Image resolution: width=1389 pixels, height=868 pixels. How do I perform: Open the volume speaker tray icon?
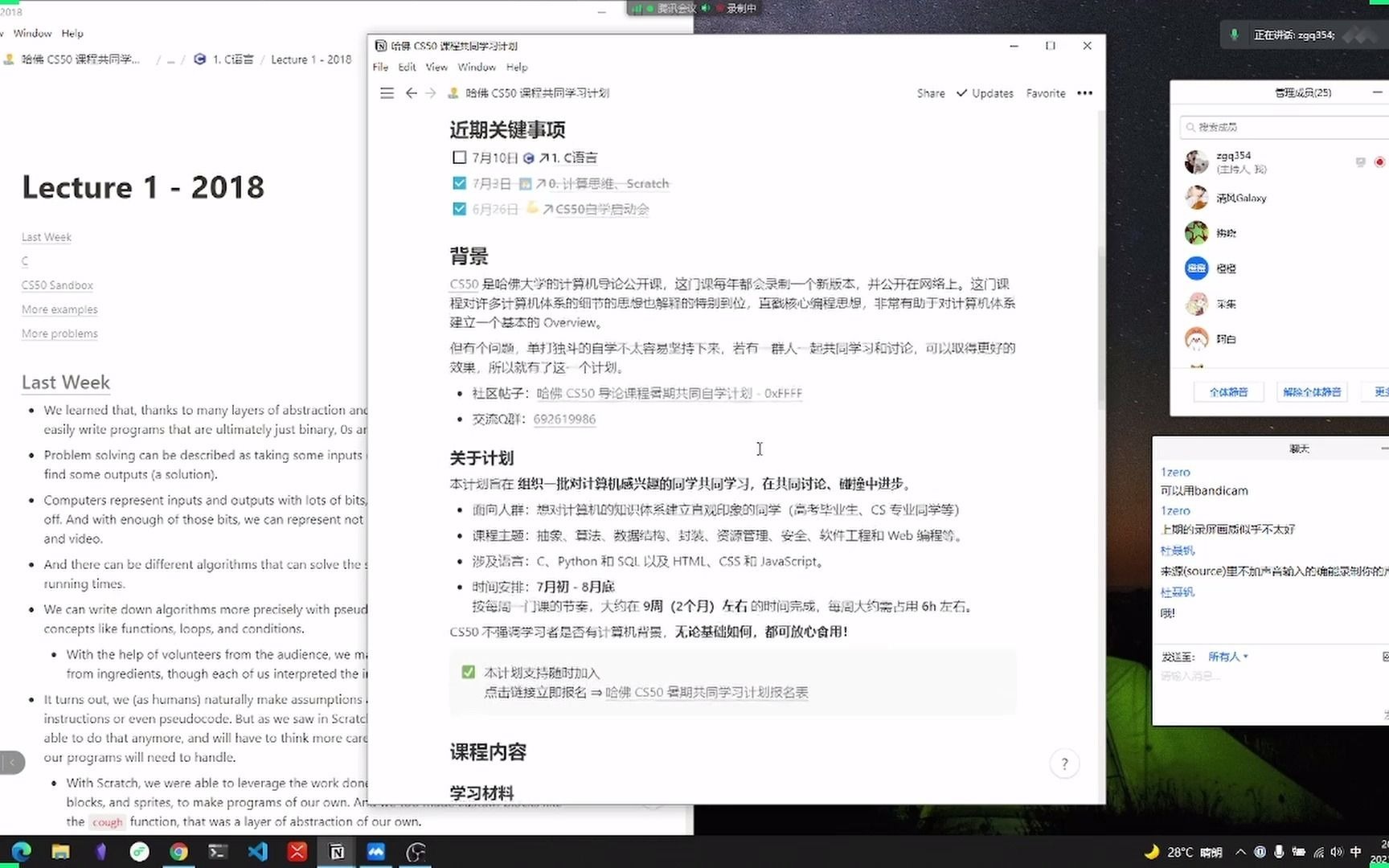pyautogui.click(x=1336, y=852)
